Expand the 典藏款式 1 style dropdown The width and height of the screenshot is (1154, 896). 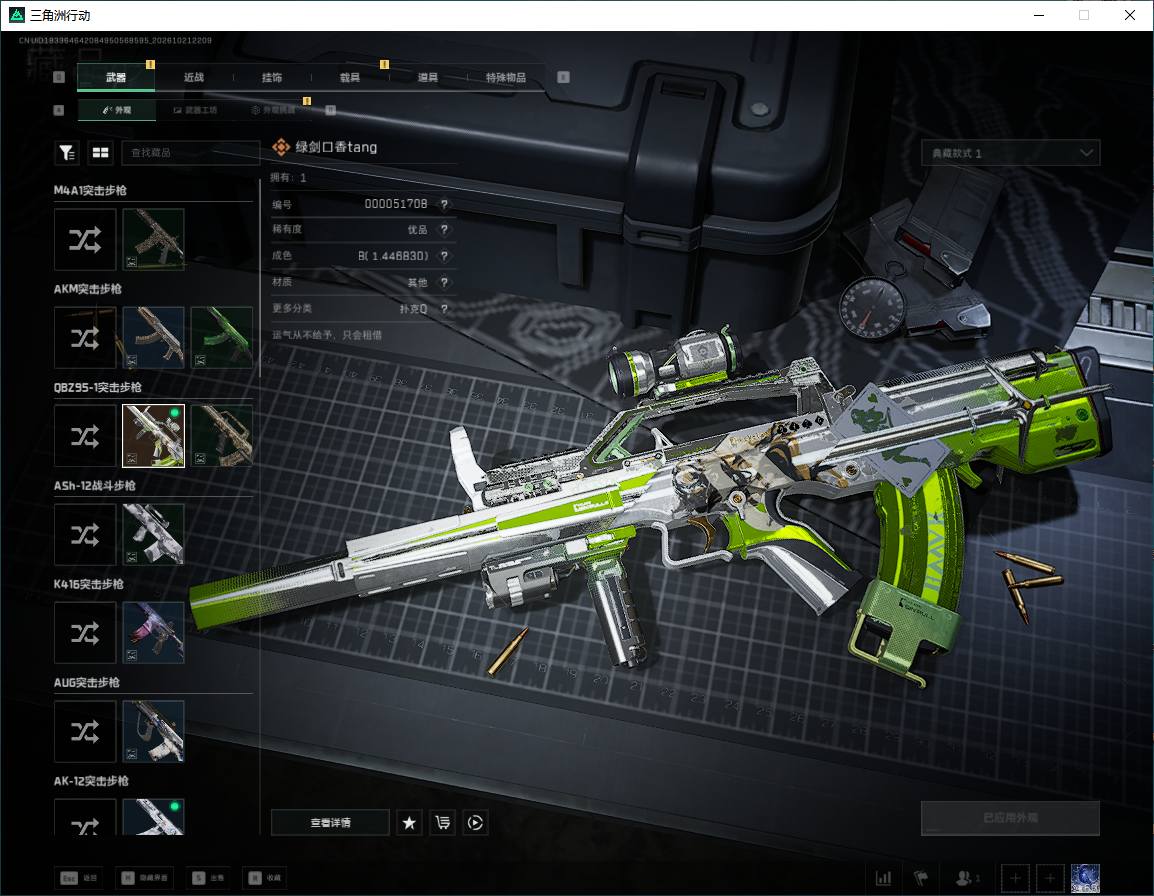click(x=1010, y=153)
